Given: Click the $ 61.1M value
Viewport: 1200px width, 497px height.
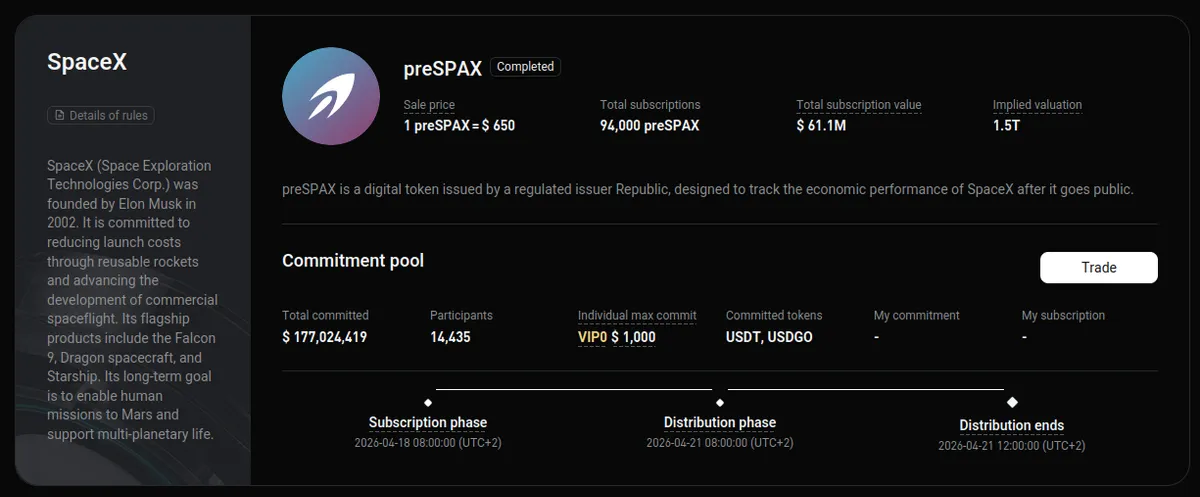Looking at the screenshot, I should (821, 126).
